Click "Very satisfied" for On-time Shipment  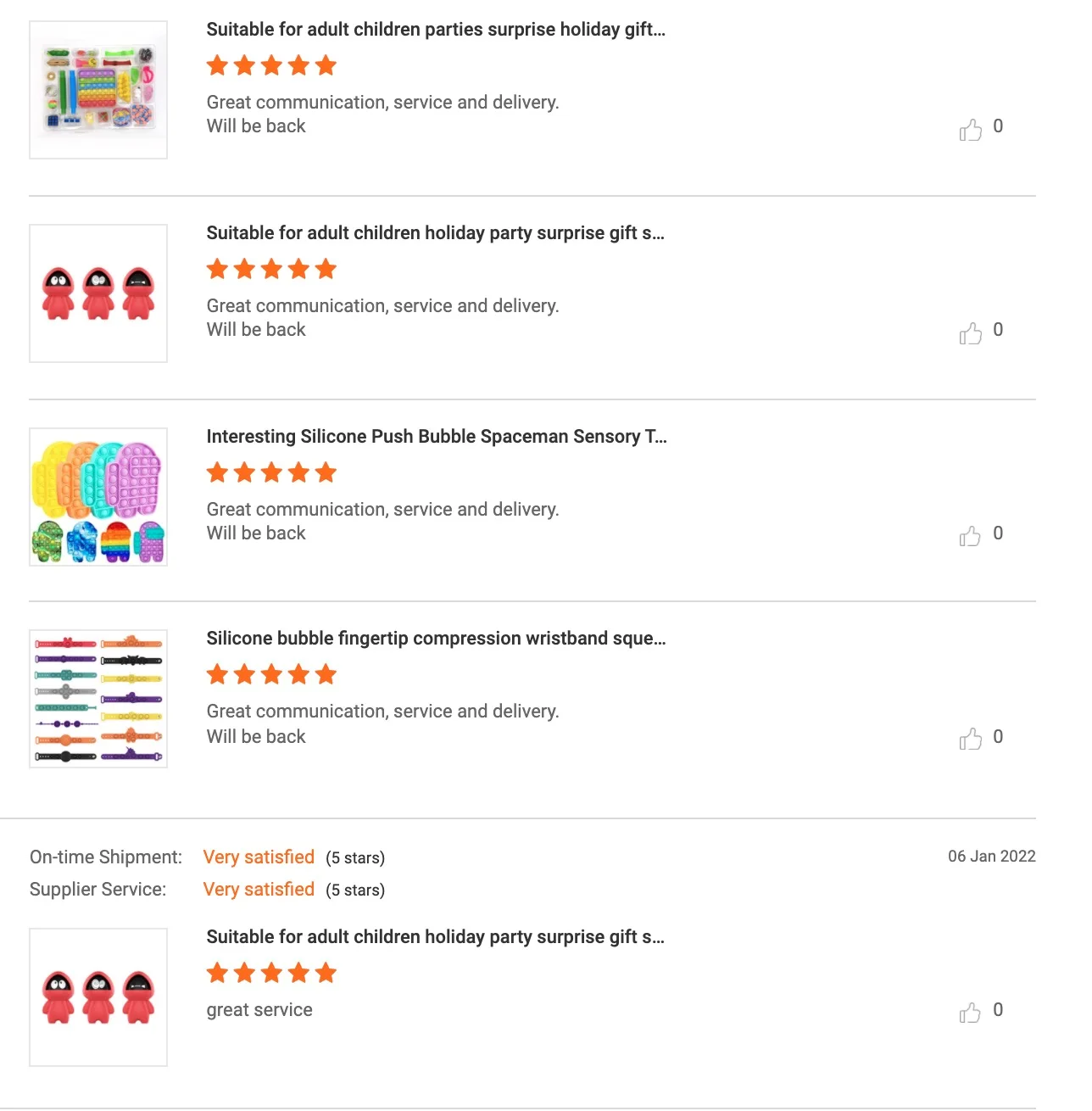click(x=259, y=857)
